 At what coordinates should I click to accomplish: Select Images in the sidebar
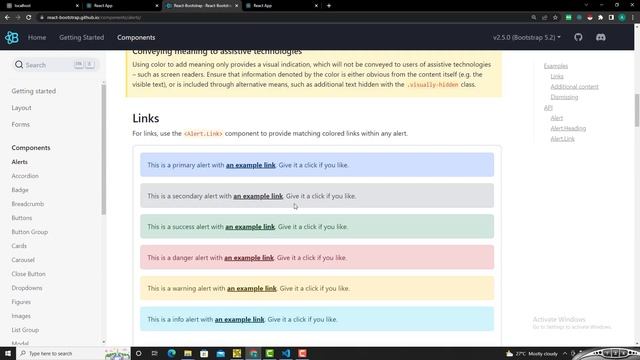click(21, 316)
